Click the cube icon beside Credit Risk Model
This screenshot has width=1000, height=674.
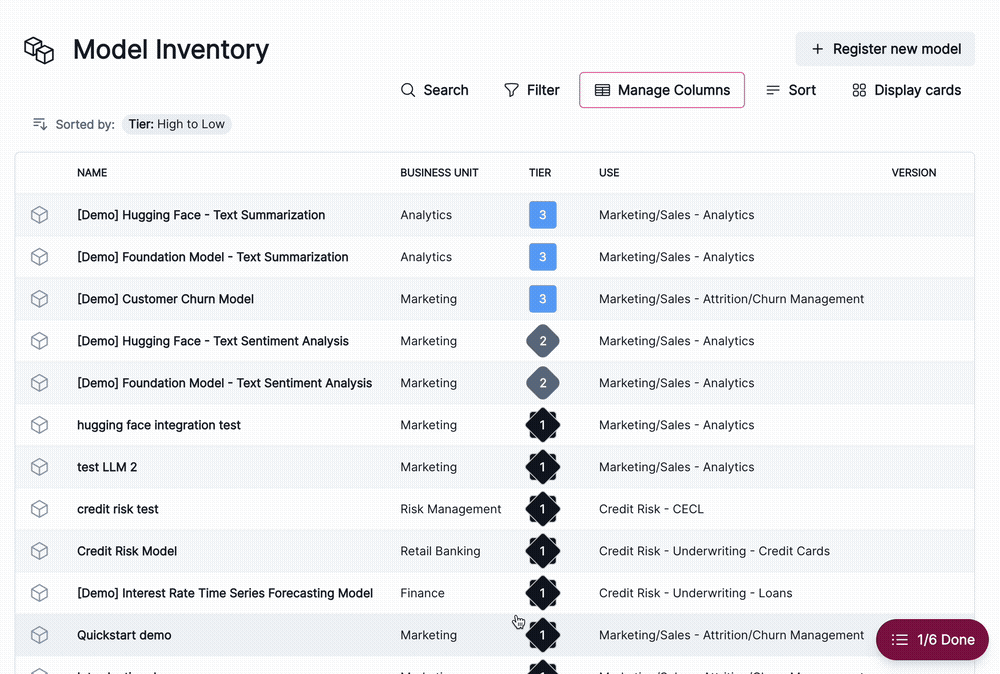(39, 551)
